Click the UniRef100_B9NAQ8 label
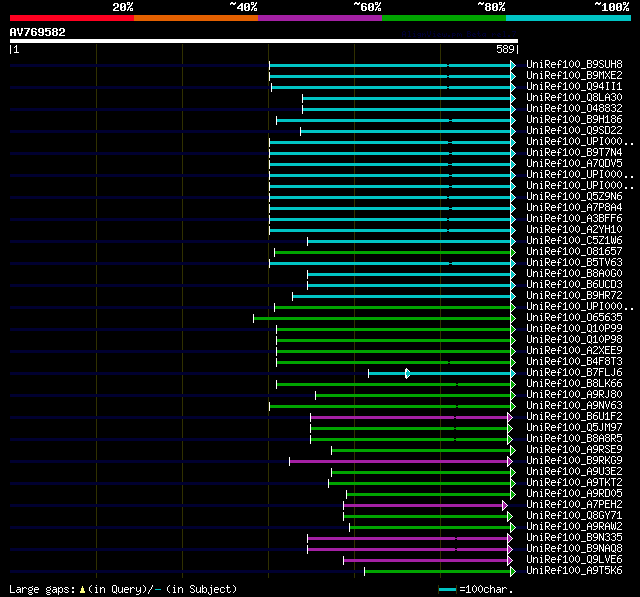The width and height of the screenshot is (640, 597). pyautogui.click(x=574, y=549)
